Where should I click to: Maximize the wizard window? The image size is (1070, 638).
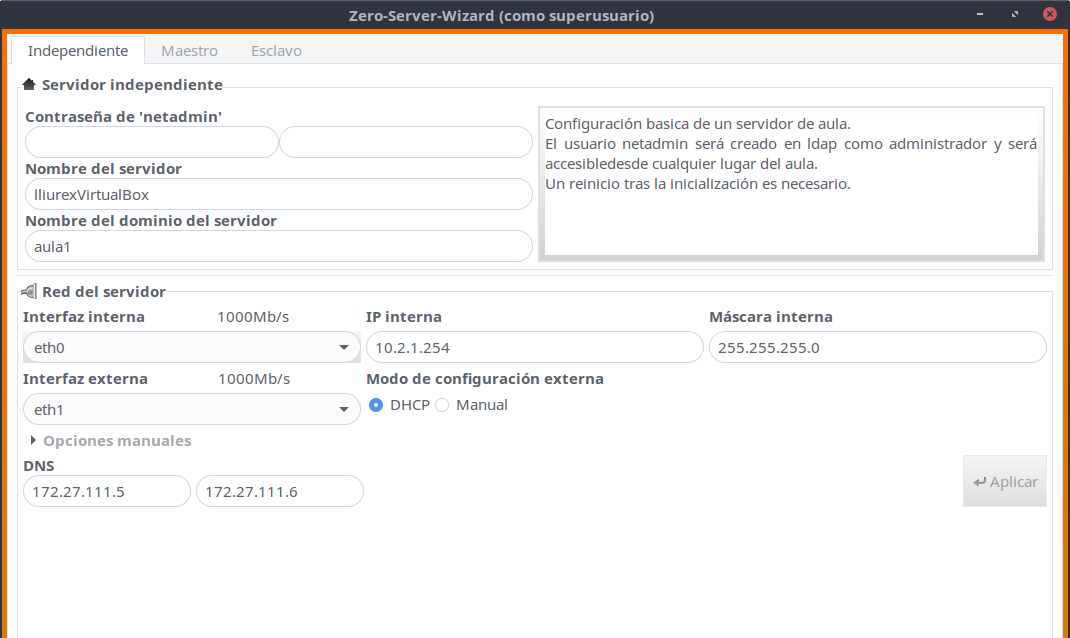point(1016,15)
